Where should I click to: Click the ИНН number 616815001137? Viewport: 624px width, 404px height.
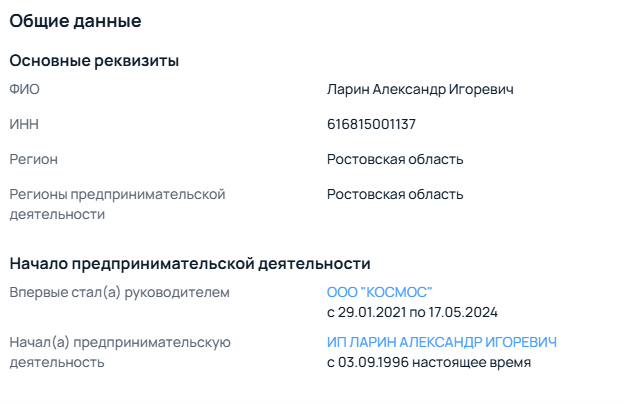[x=371, y=125]
